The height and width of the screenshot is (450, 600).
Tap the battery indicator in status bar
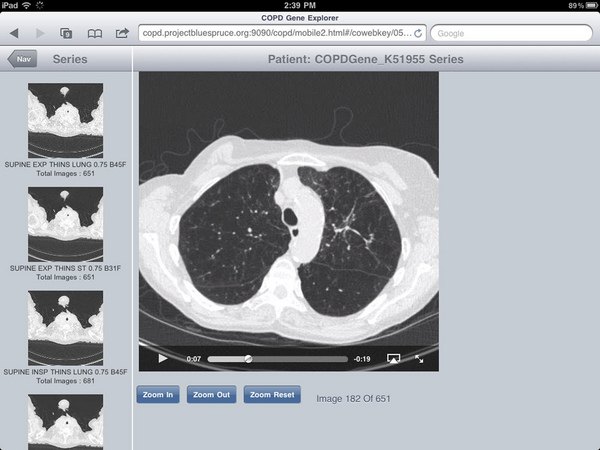591,5
